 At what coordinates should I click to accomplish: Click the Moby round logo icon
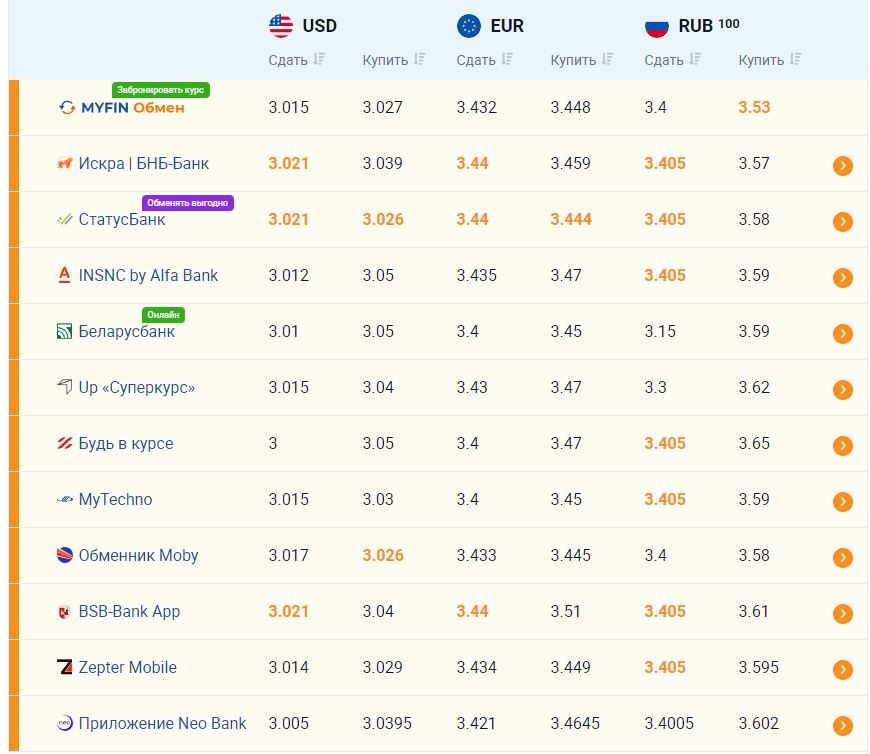tap(65, 555)
